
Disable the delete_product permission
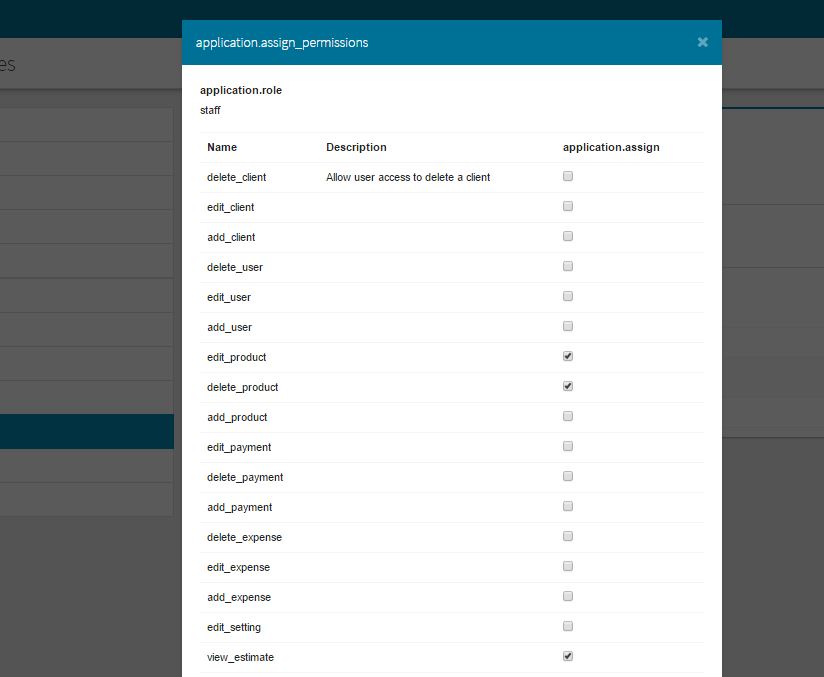568,386
